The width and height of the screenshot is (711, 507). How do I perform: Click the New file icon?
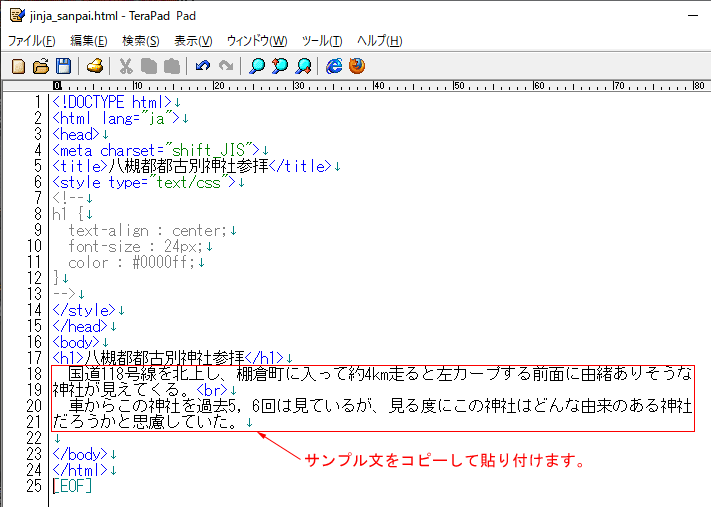tap(18, 66)
